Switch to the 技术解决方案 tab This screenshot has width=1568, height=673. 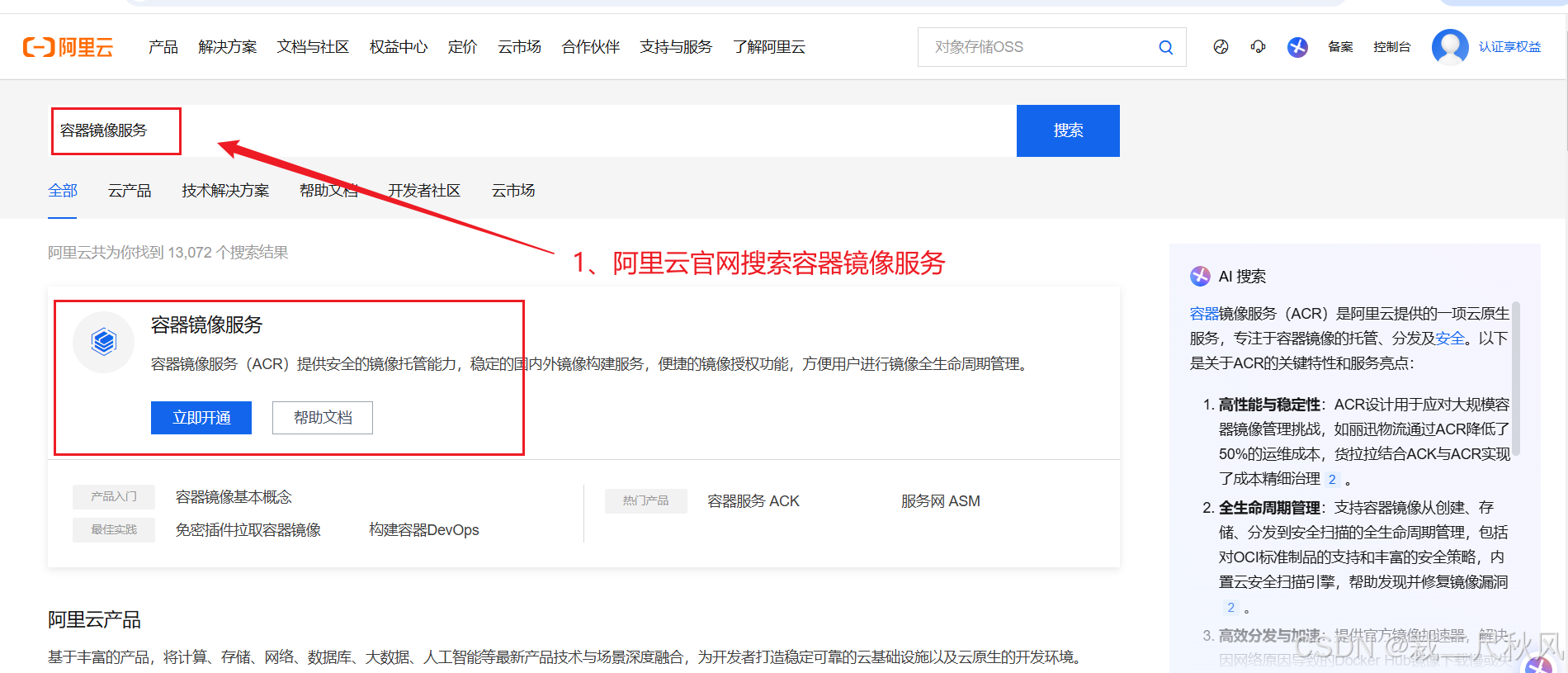pos(225,191)
